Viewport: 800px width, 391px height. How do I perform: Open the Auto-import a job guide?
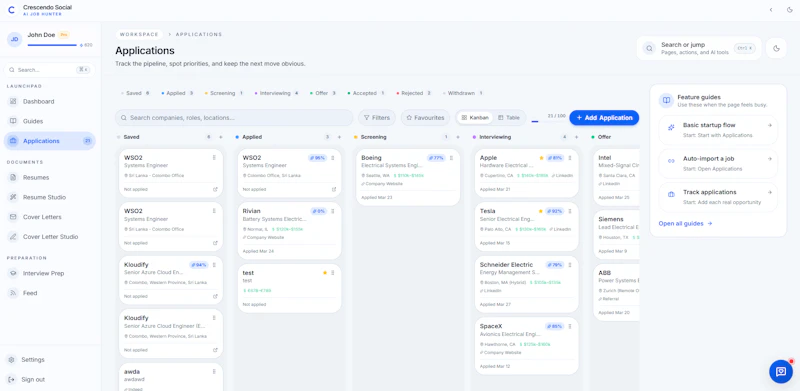click(718, 163)
